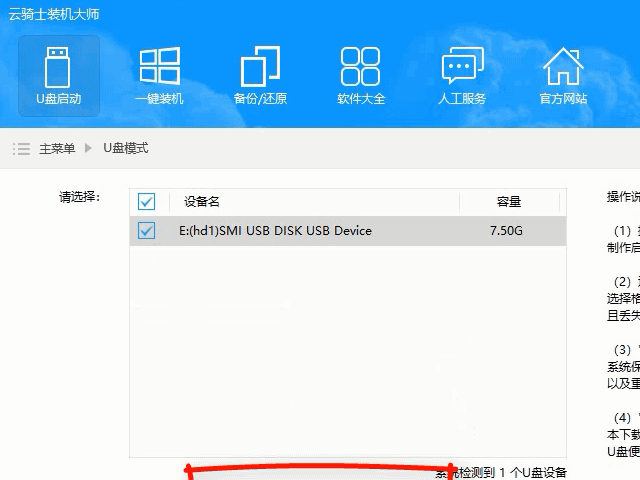Uncheck the E:(hd1)SMI USB DISK checkbox
This screenshot has height=480, width=640.
146,230
